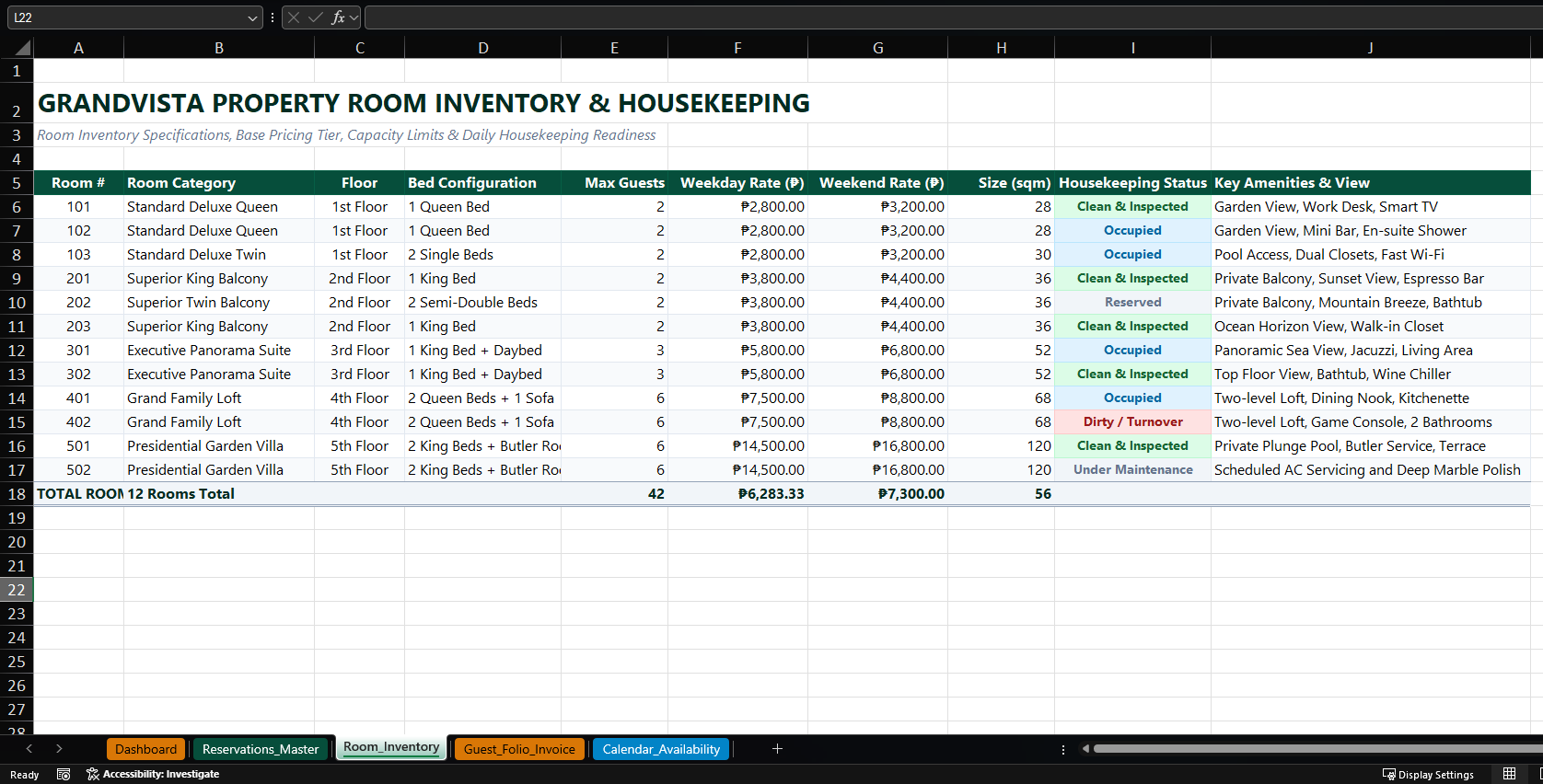Click 2 Single Beds cell
This screenshot has width=1543, height=784.
482,255
